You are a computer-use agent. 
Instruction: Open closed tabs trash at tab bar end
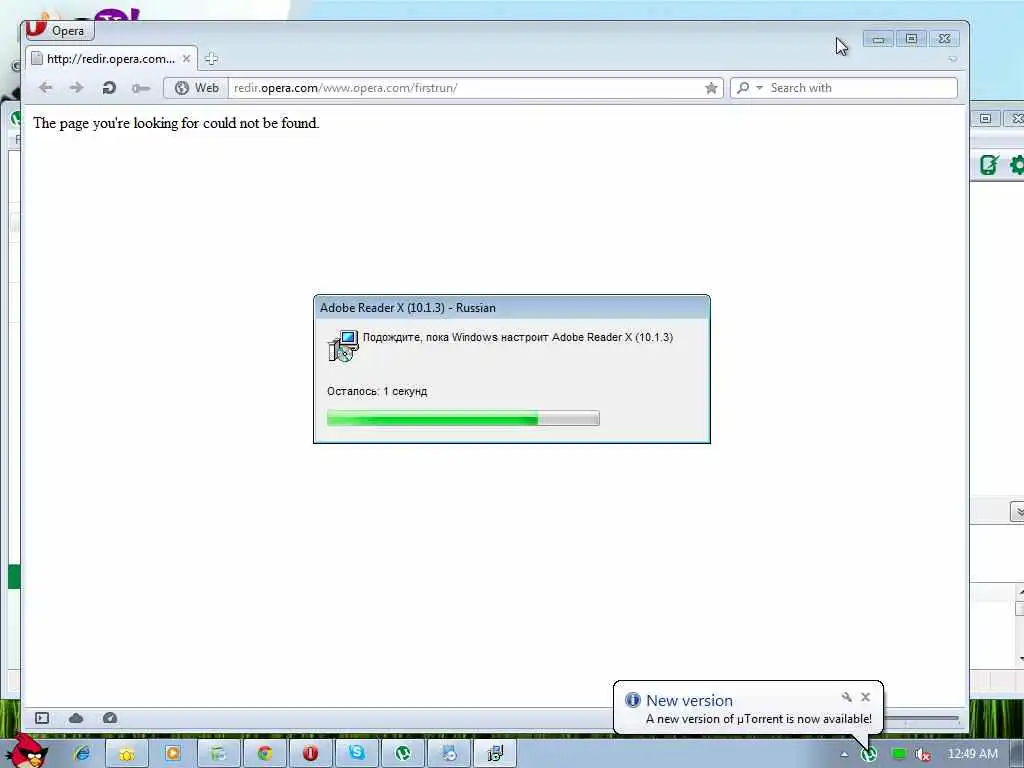pyautogui.click(x=953, y=59)
